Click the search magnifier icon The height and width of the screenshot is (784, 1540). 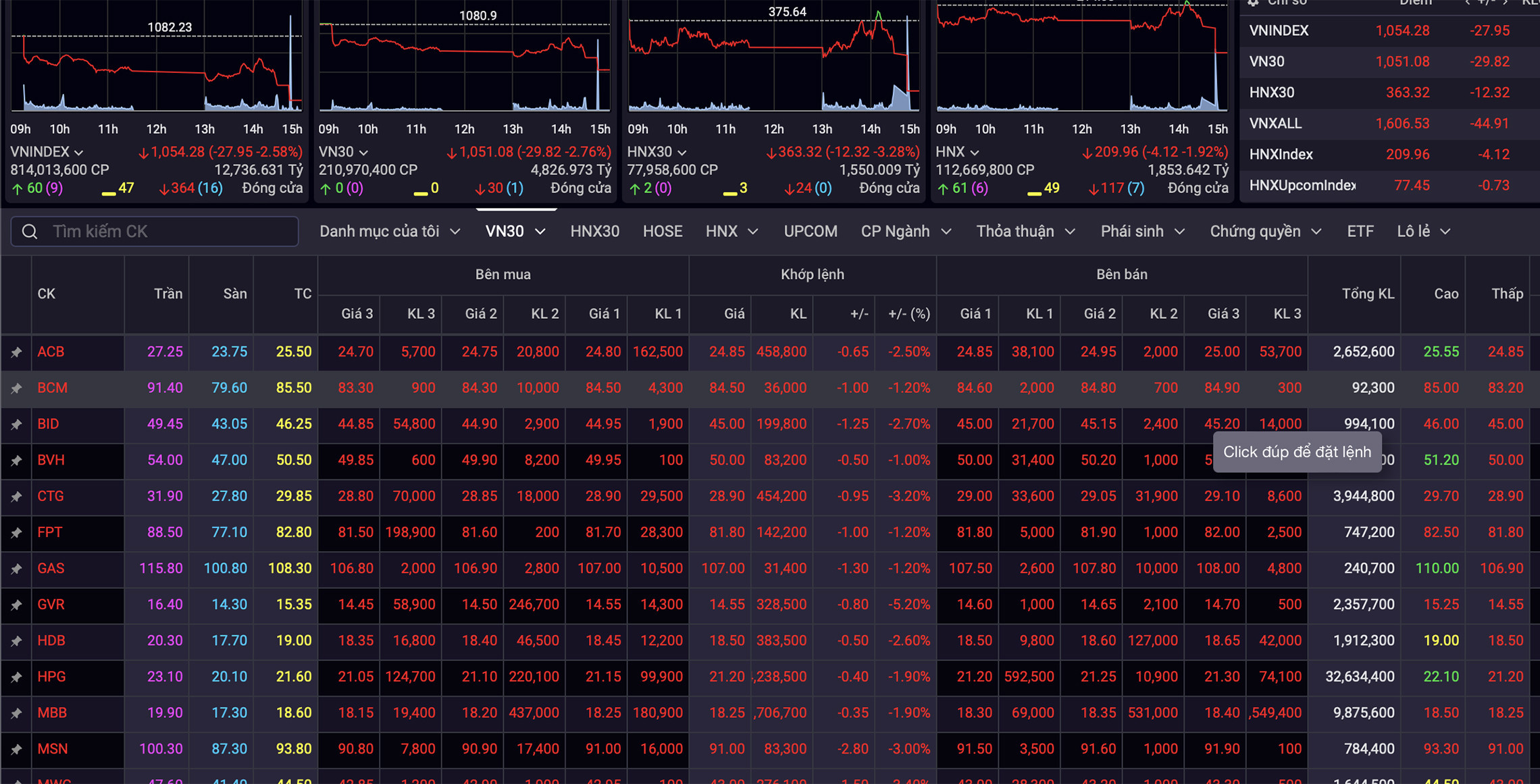30,232
